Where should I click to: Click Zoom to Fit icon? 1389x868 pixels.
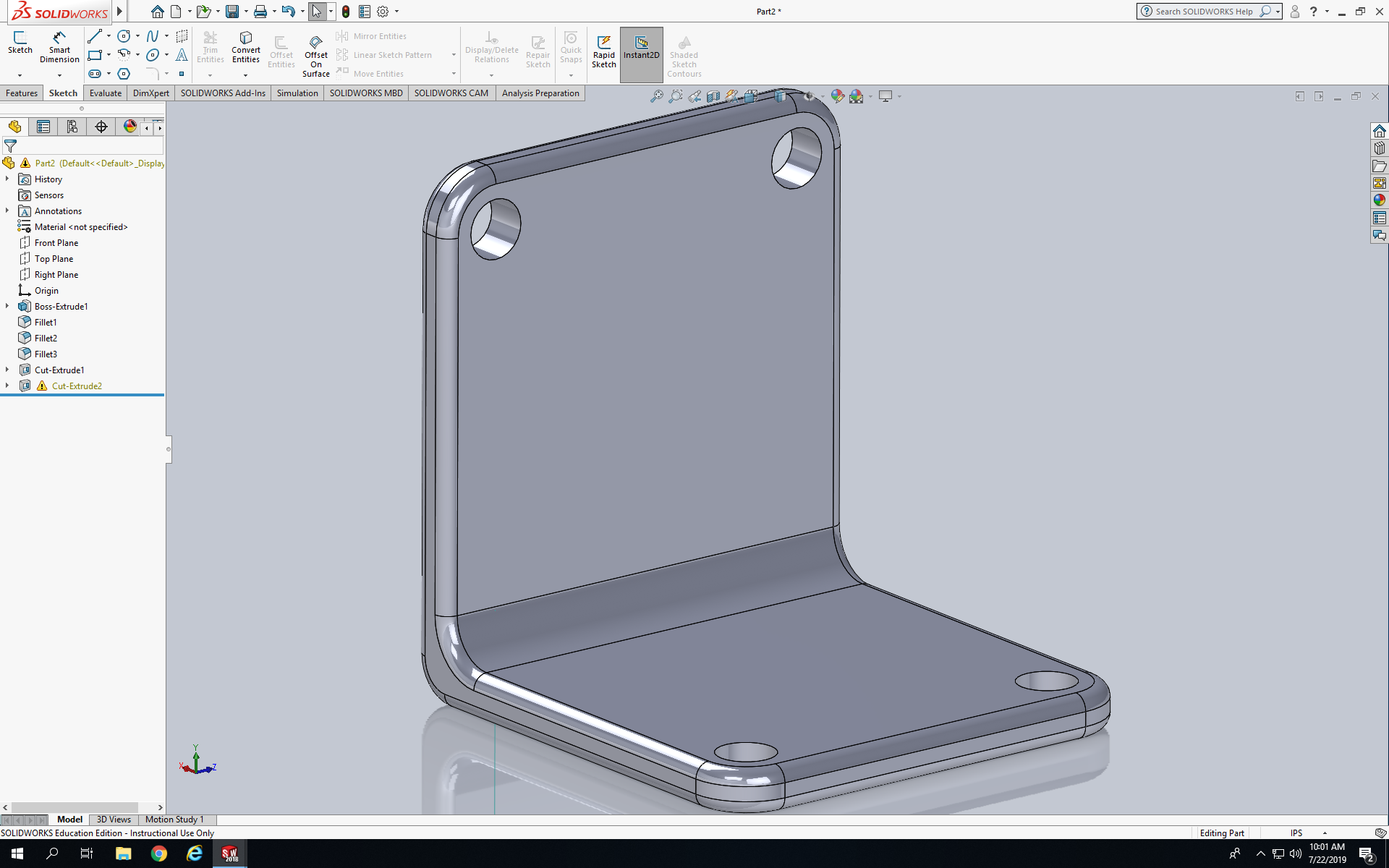click(x=656, y=96)
